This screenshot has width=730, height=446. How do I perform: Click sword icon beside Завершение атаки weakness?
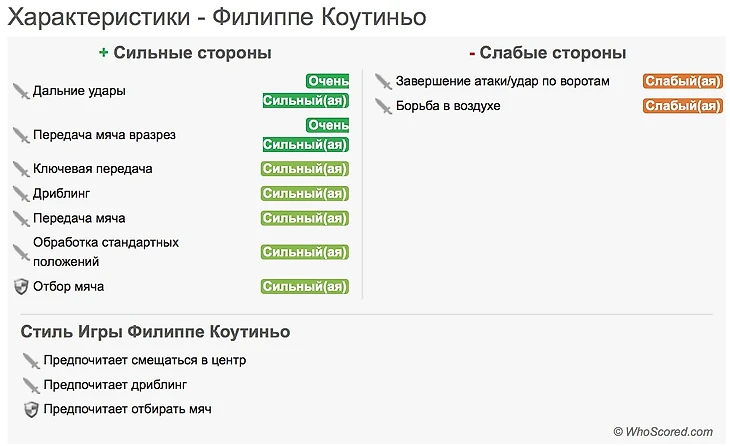383,81
